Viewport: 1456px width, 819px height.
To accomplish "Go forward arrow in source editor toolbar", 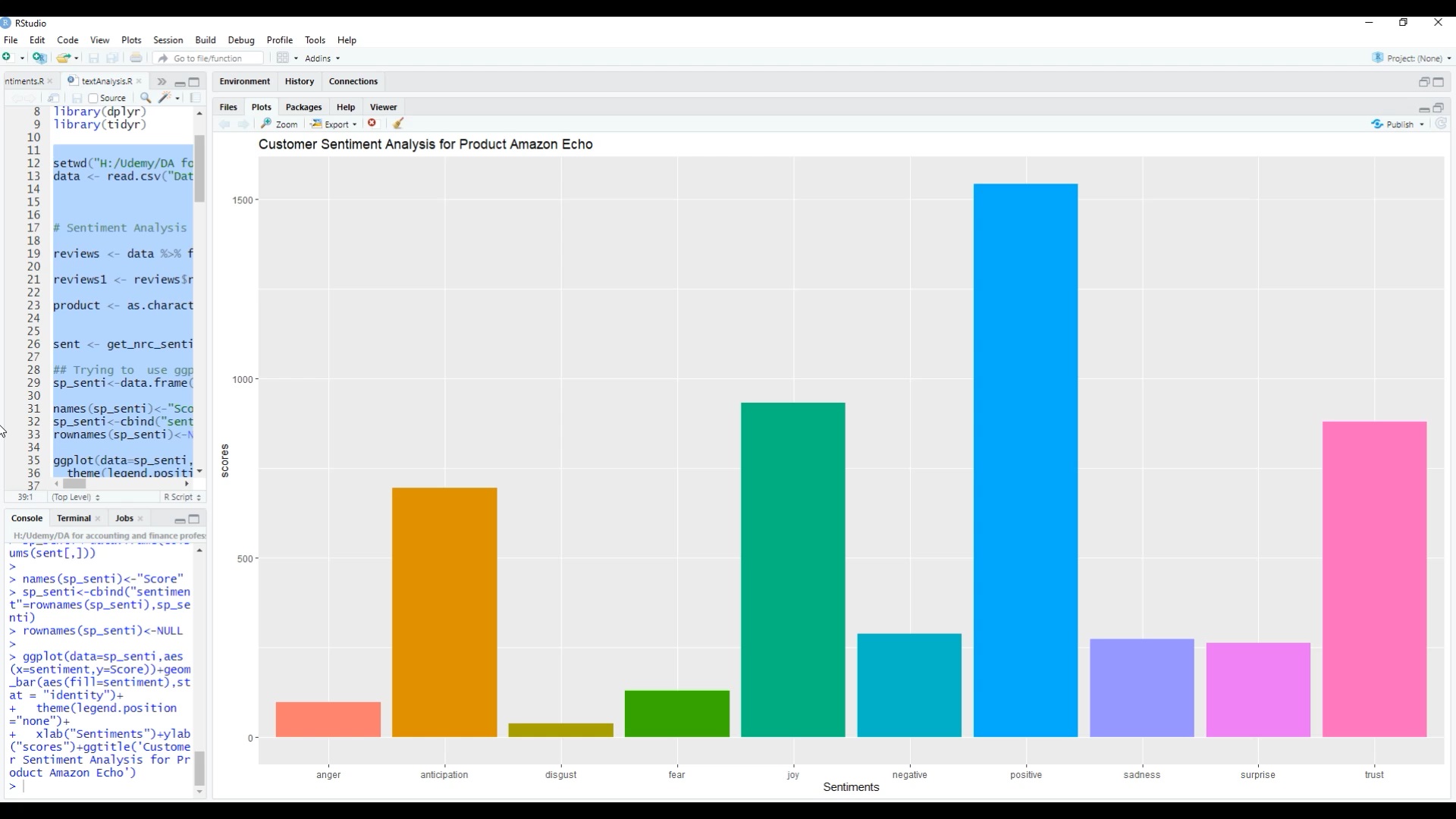I will pyautogui.click(x=31, y=98).
